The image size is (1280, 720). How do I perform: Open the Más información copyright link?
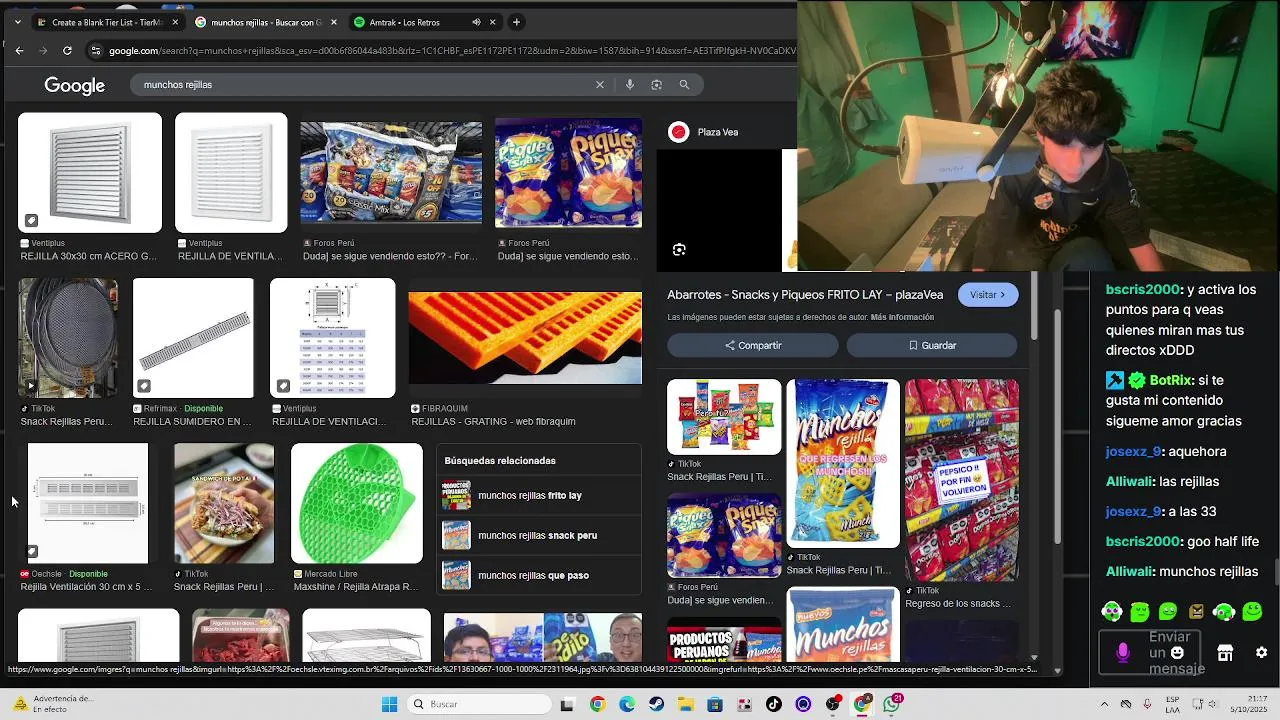tap(902, 317)
